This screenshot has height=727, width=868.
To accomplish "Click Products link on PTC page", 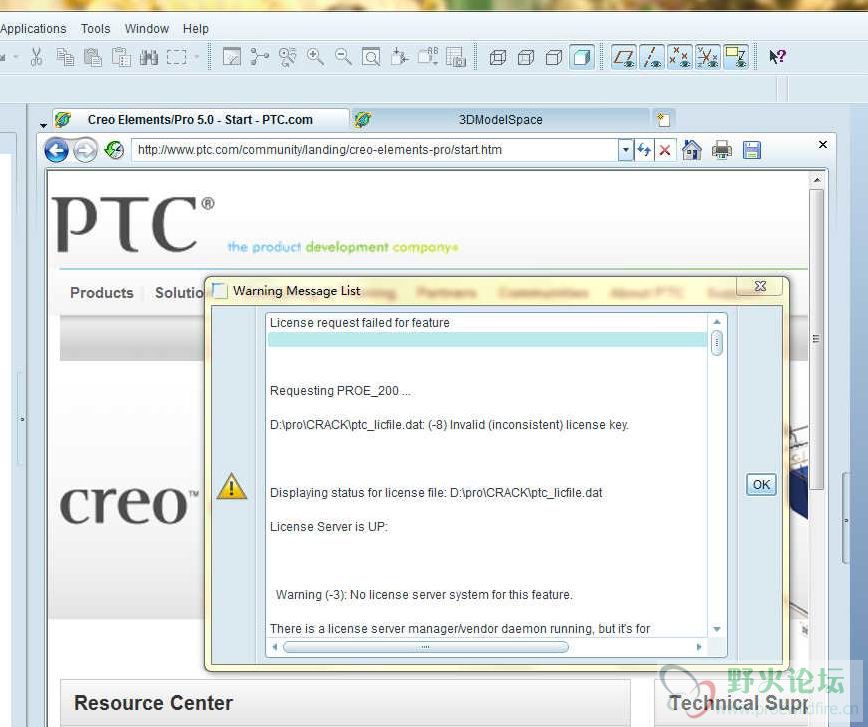I will (102, 292).
